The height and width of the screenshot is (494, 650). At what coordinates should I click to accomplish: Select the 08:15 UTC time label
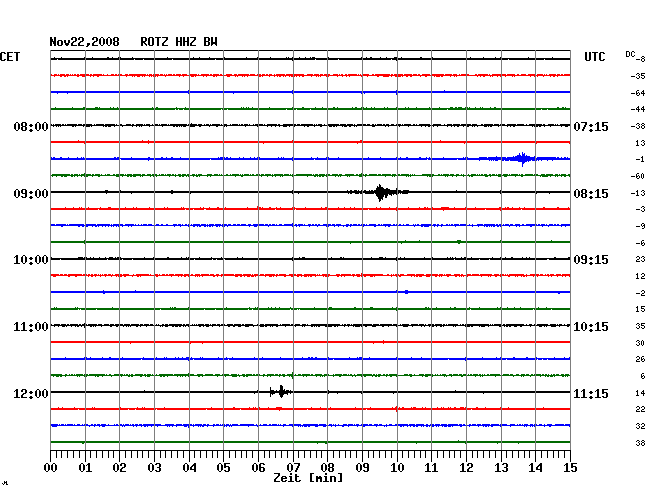[x=591, y=194]
